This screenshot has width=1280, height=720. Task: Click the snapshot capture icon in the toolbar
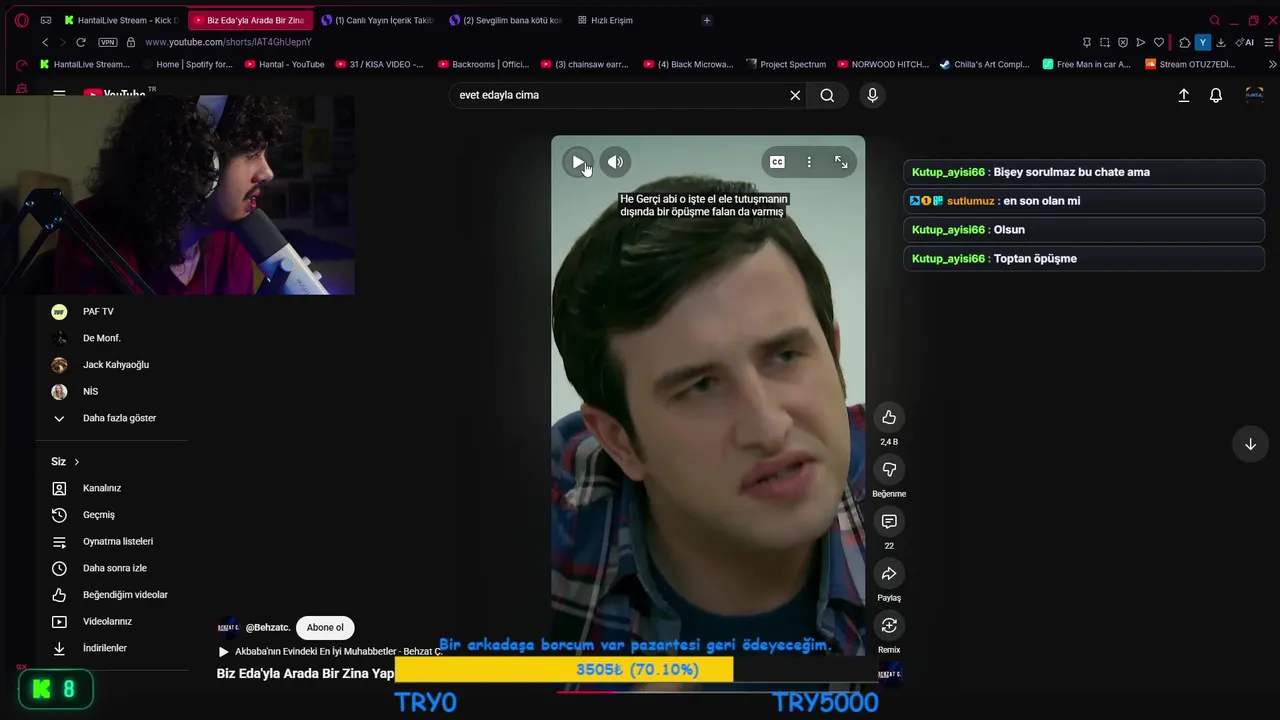tap(1105, 42)
